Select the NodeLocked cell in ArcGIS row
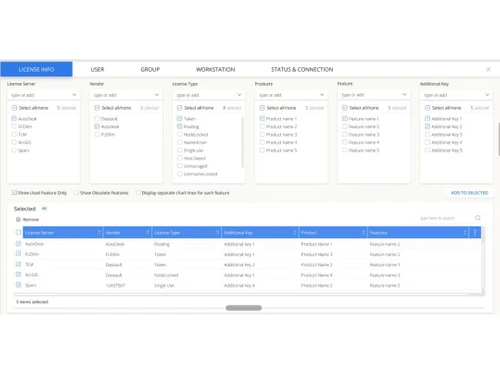The width and height of the screenshot is (500, 375). coord(166,275)
